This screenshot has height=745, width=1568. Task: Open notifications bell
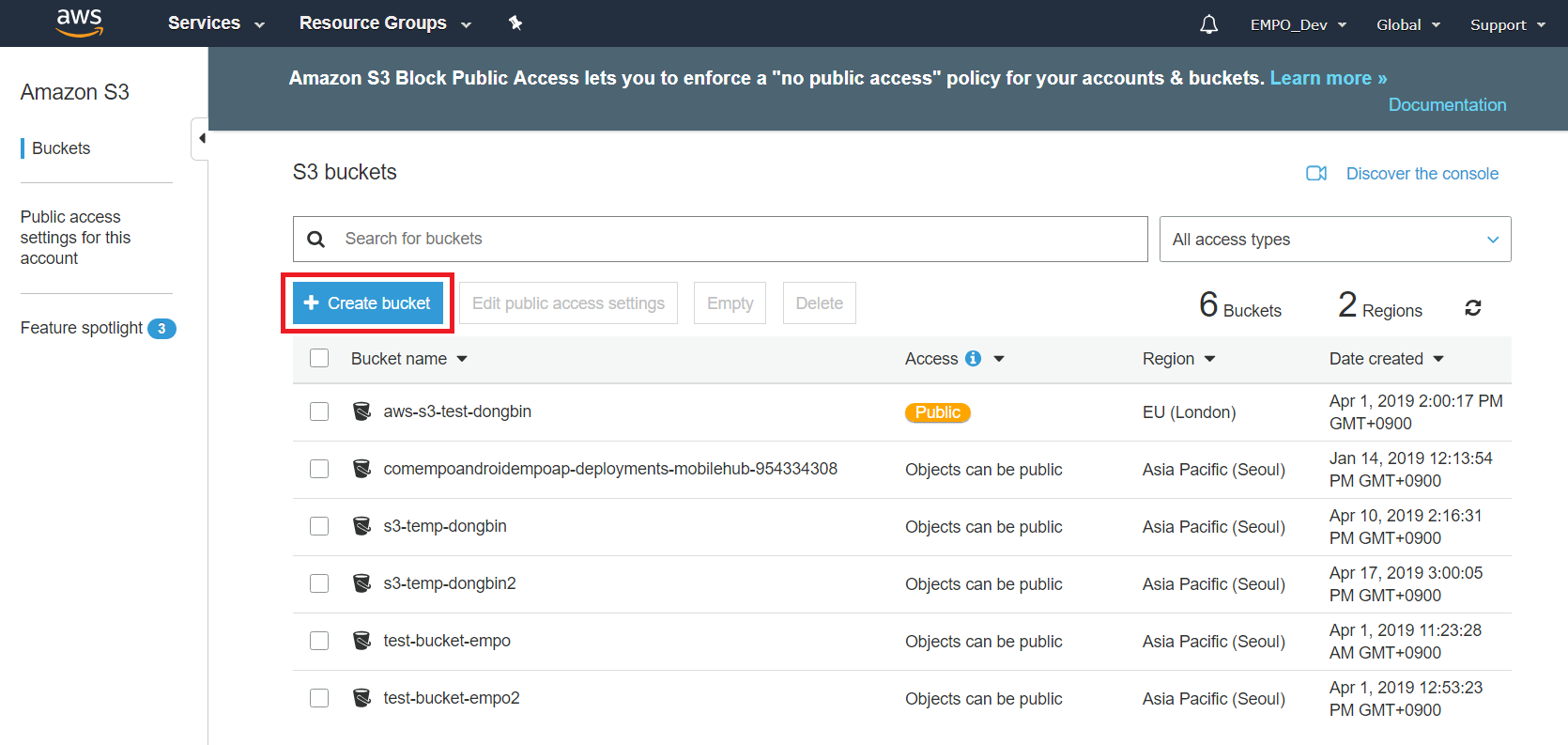[x=1209, y=24]
